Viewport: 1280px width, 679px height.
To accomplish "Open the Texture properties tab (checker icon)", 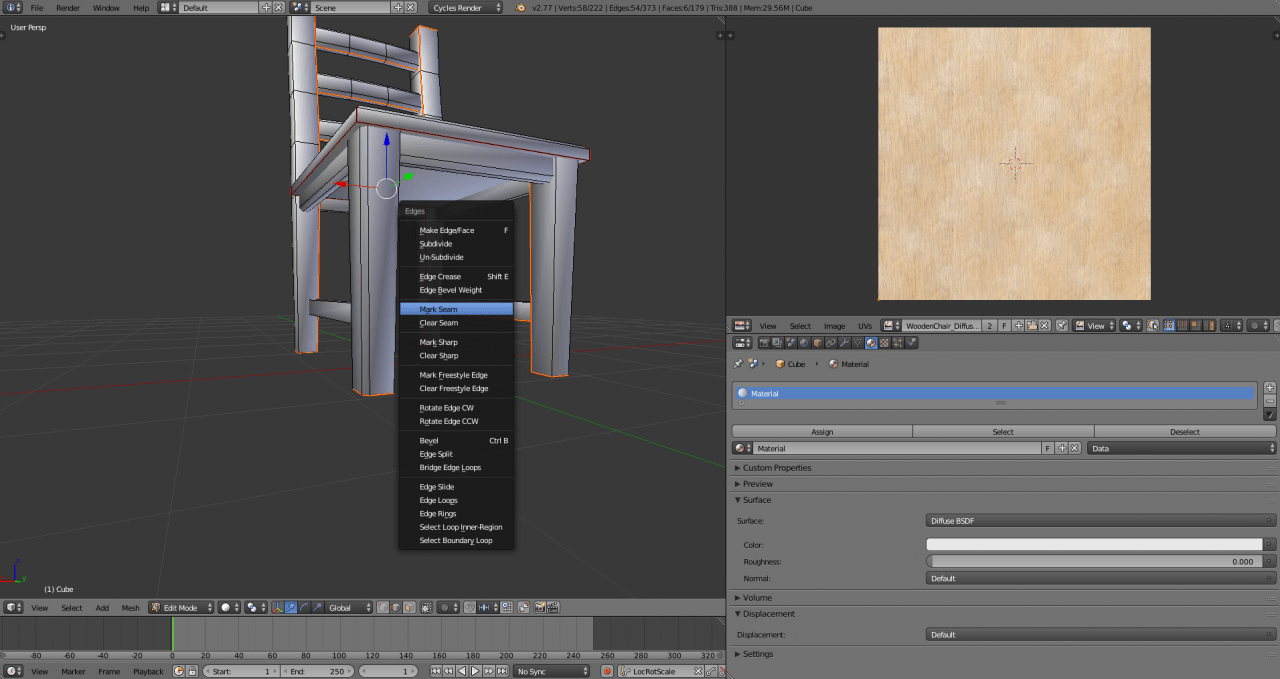I will point(884,343).
